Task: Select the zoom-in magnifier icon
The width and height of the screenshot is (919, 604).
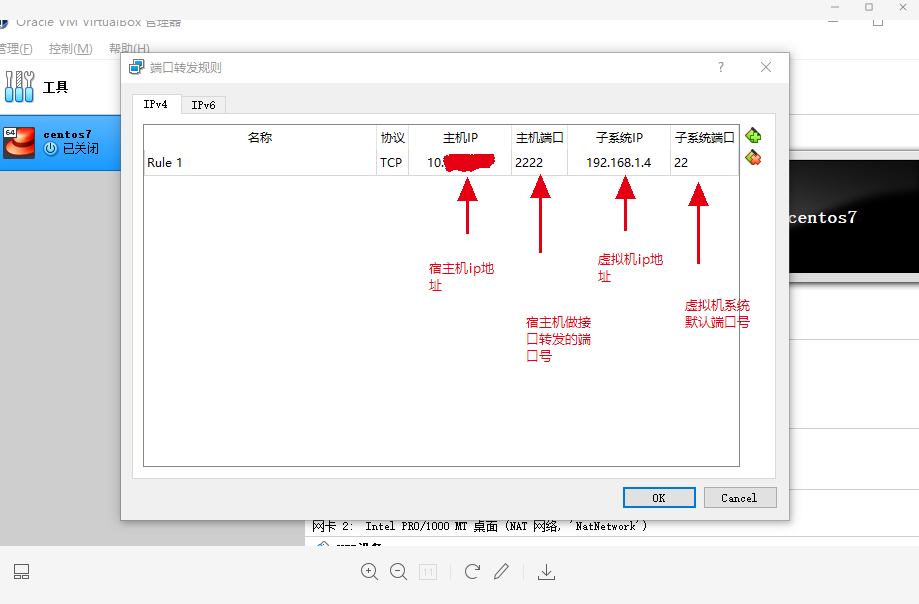Action: 369,571
